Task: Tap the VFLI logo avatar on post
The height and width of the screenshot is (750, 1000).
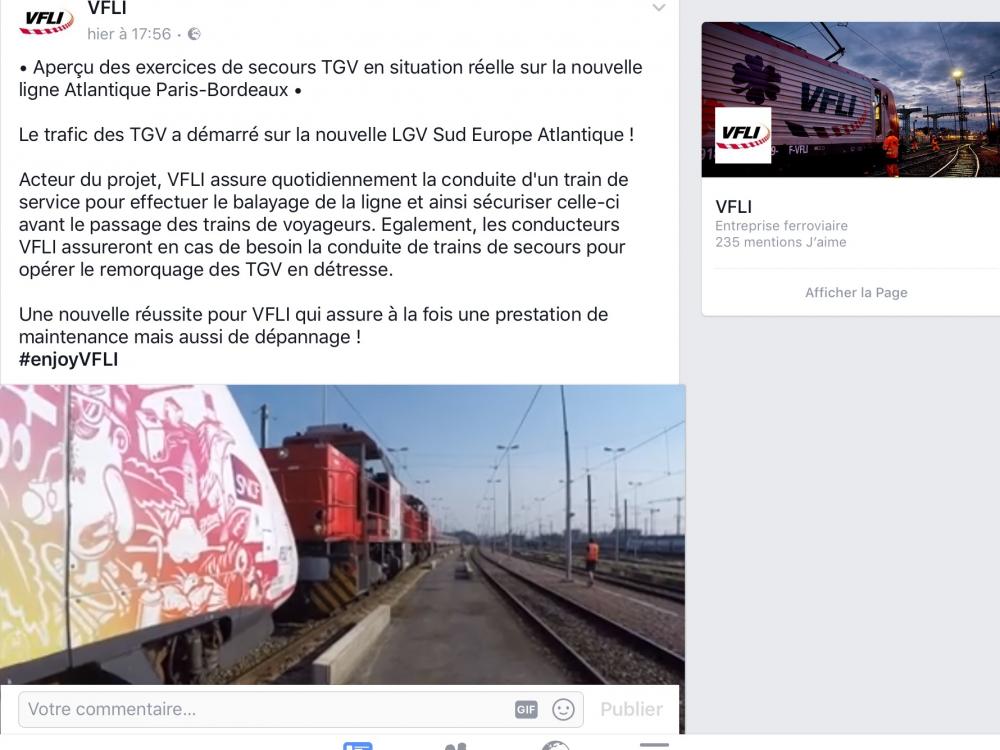Action: (x=46, y=20)
